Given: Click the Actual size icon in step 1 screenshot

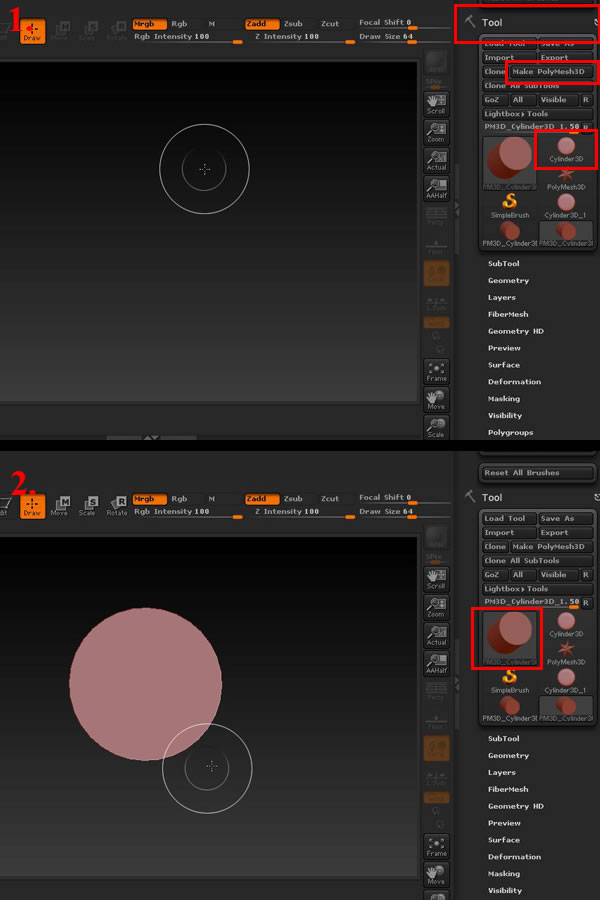Looking at the screenshot, I should pos(436,161).
